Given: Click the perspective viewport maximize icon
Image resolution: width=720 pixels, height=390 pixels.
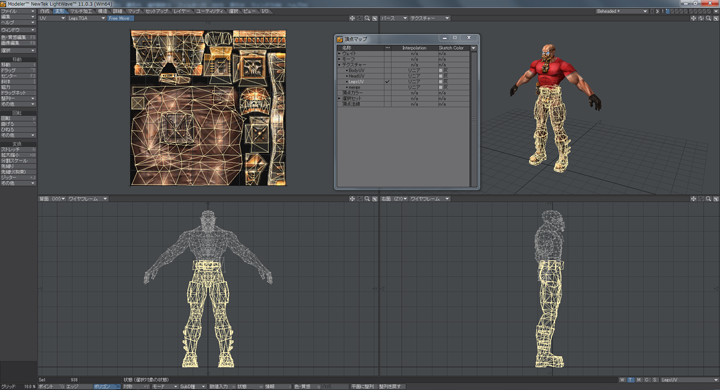Looking at the screenshot, I should pos(716,18).
